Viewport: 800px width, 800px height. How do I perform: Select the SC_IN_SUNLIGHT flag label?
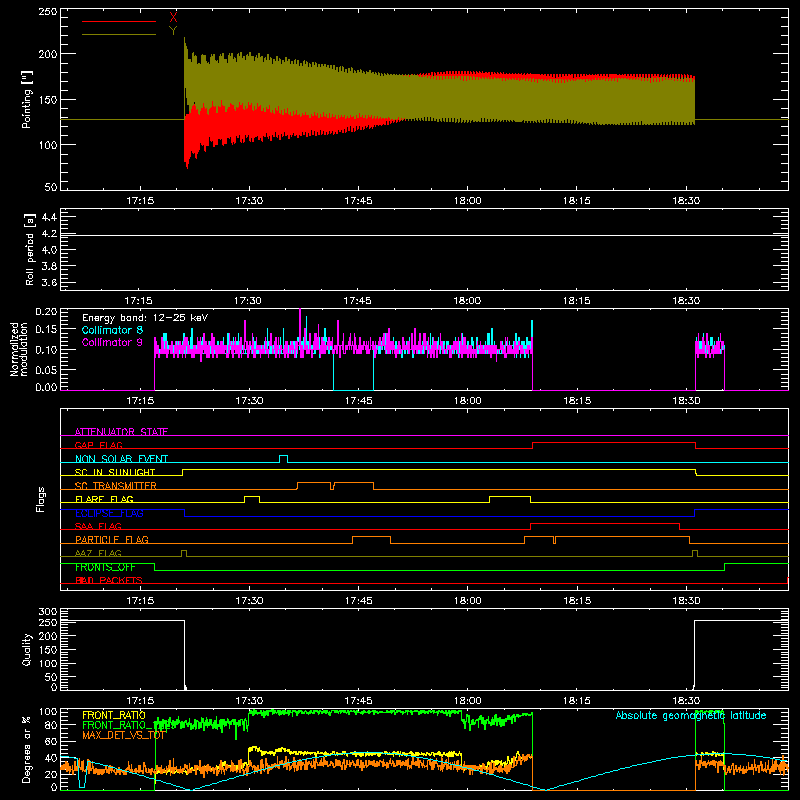point(115,472)
